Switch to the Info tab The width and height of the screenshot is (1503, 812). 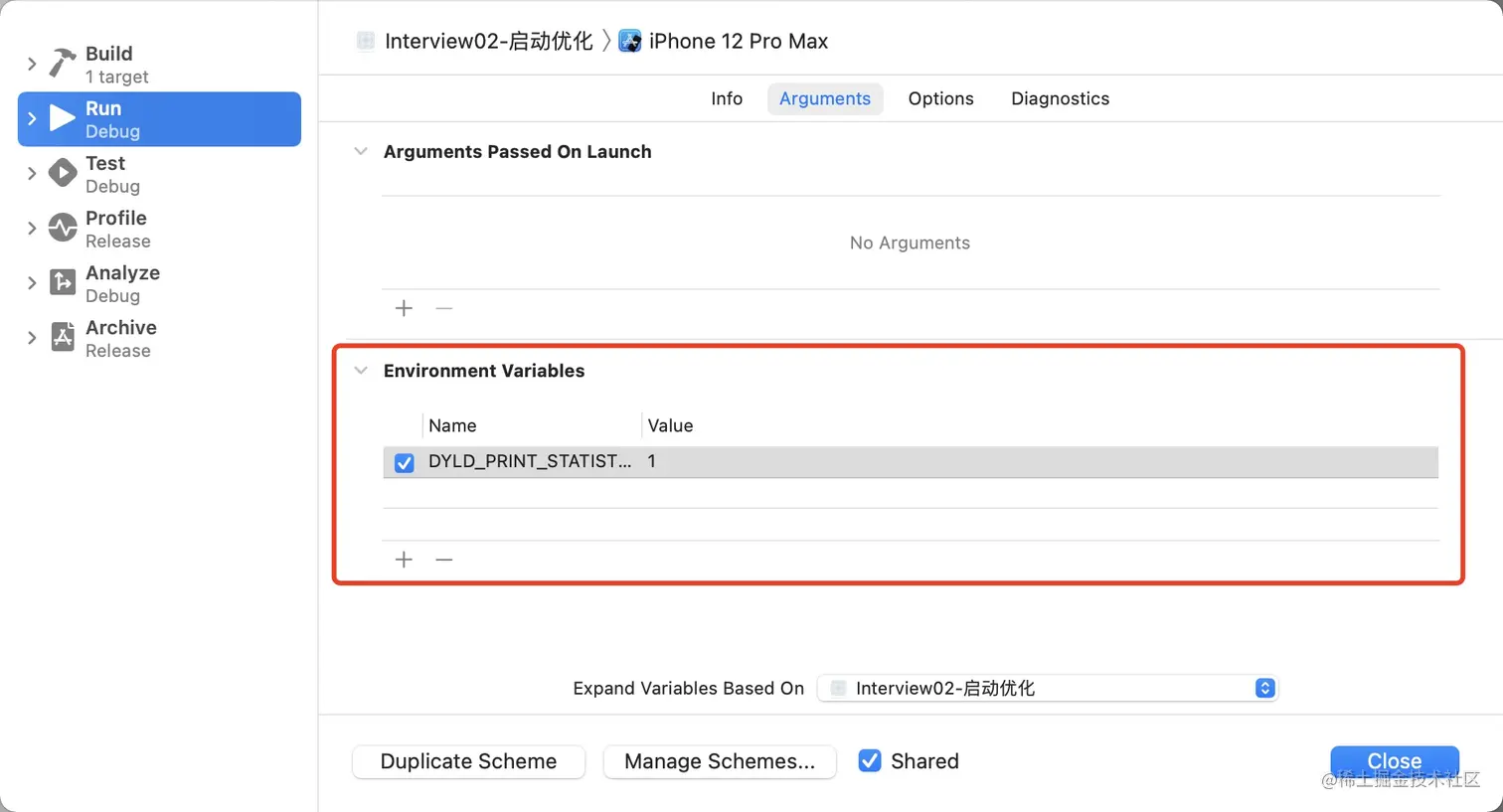click(727, 98)
